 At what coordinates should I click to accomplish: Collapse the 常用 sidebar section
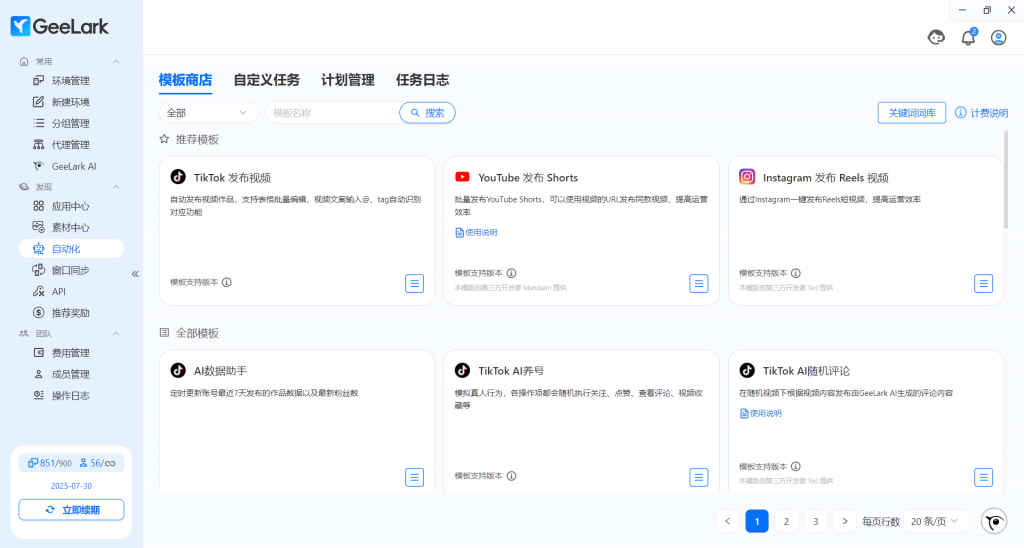pyautogui.click(x=116, y=62)
